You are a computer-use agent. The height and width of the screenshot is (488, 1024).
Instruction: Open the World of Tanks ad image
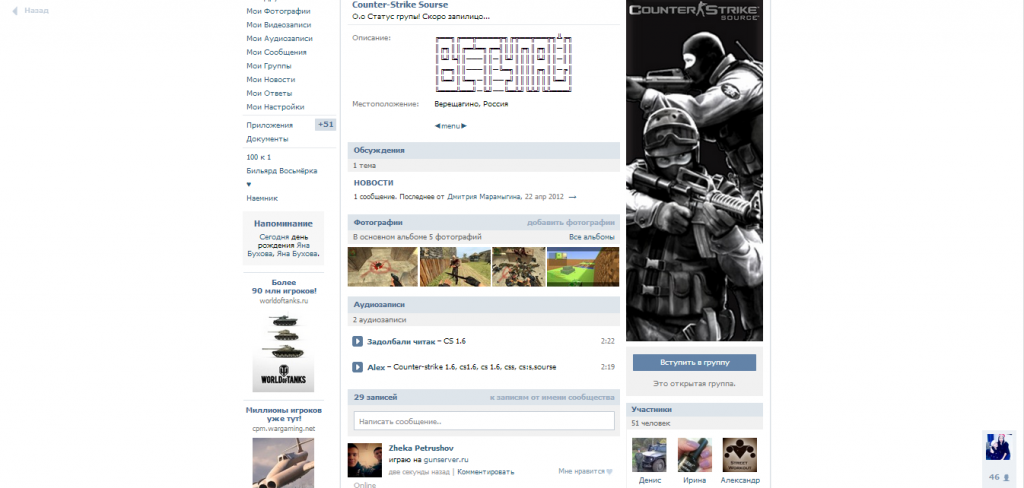pos(283,352)
